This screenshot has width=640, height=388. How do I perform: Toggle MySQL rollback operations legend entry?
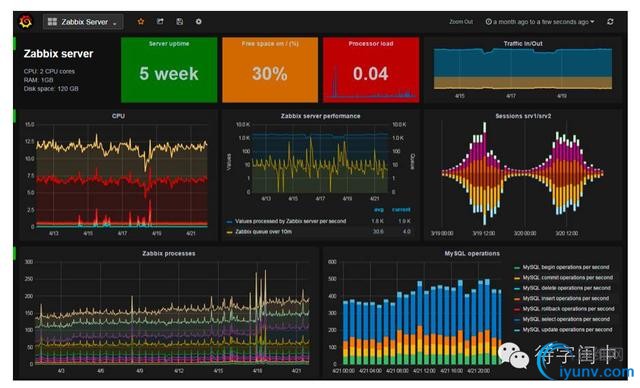pos(564,309)
